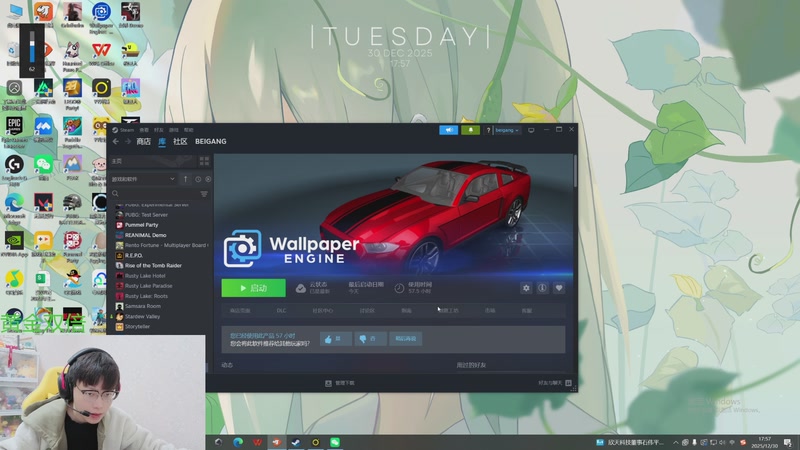Image resolution: width=800 pixels, height=450 pixels.
Task: Click the ask me later button
Action: coord(406,339)
